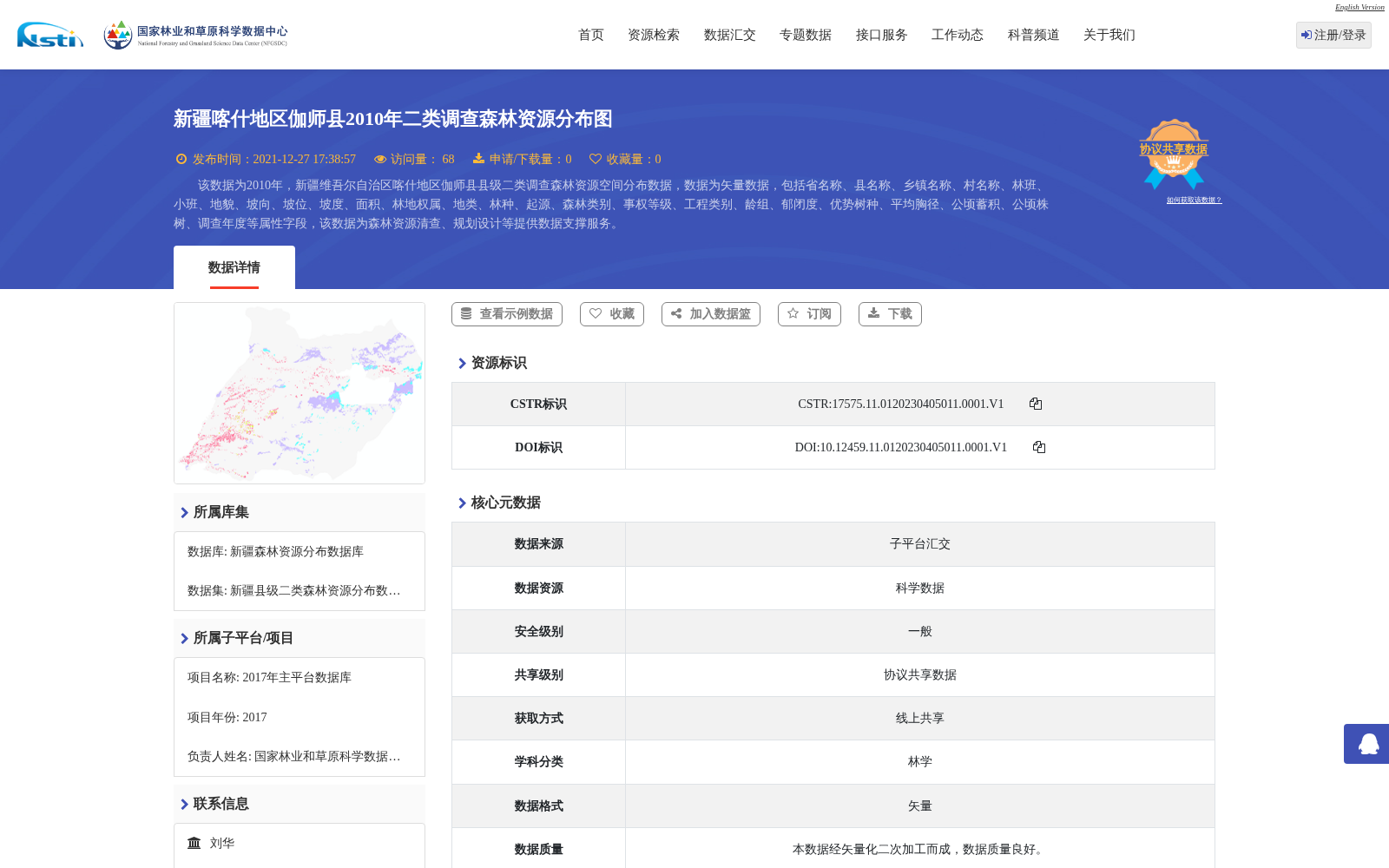Click the 一般 security level value
The height and width of the screenshot is (868, 1389).
(920, 632)
